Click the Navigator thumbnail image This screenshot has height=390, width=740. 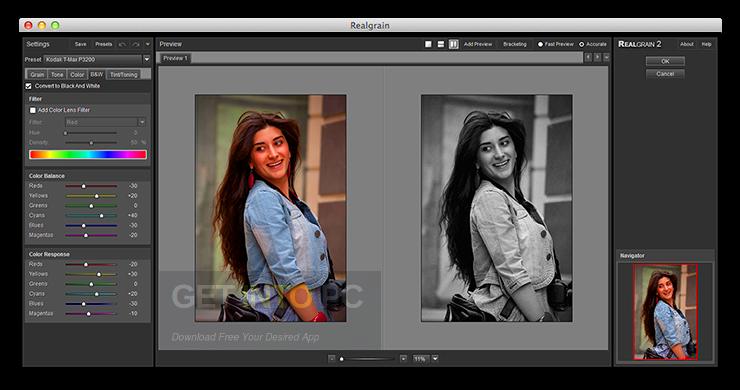click(x=665, y=312)
